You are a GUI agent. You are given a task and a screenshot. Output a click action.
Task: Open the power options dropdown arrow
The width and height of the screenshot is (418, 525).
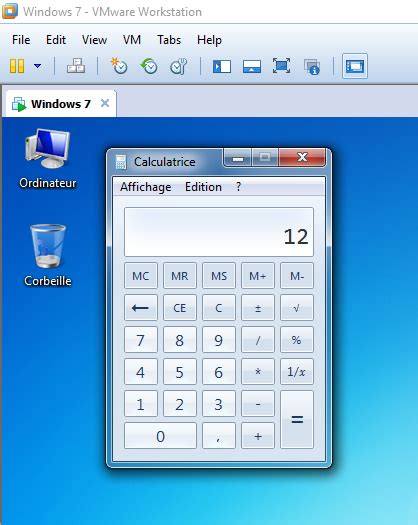38,66
